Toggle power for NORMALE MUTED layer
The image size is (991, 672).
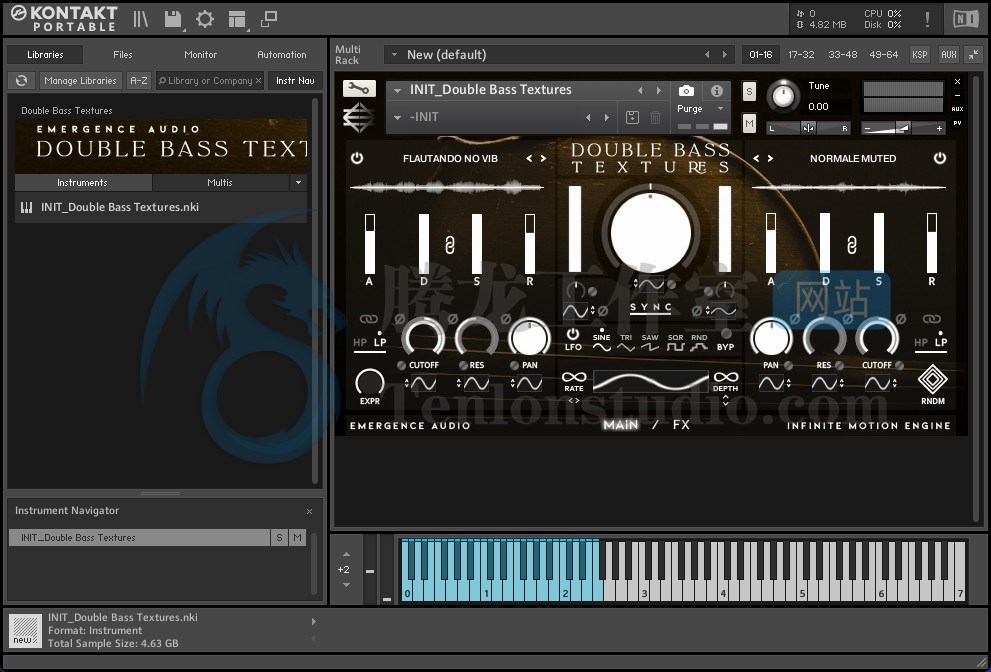coord(940,158)
